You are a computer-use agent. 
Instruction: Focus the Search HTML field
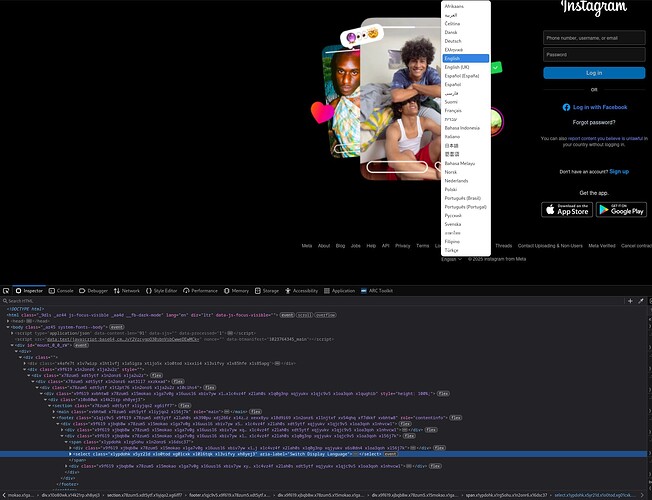(312, 301)
